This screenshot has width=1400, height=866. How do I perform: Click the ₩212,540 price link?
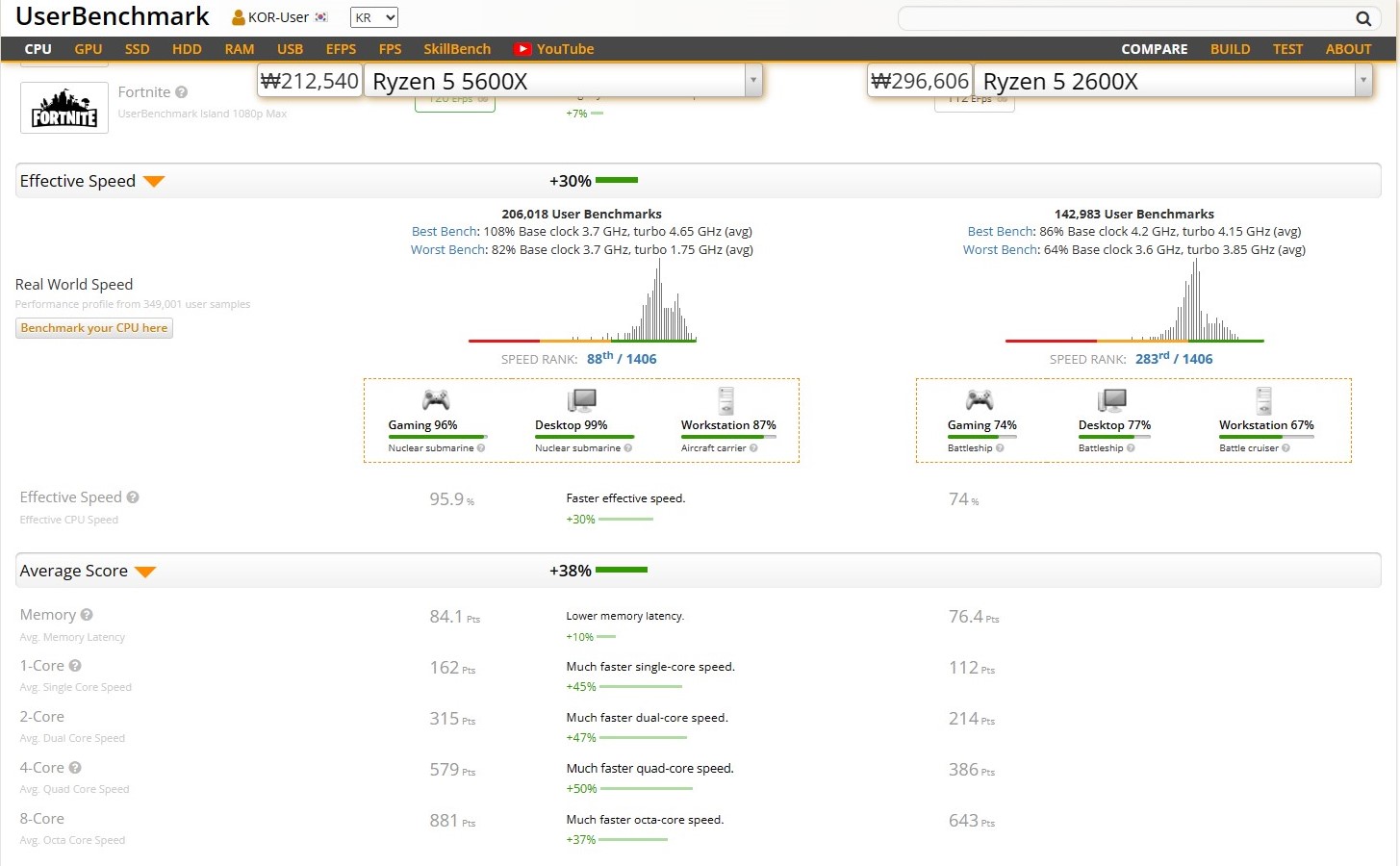310,81
